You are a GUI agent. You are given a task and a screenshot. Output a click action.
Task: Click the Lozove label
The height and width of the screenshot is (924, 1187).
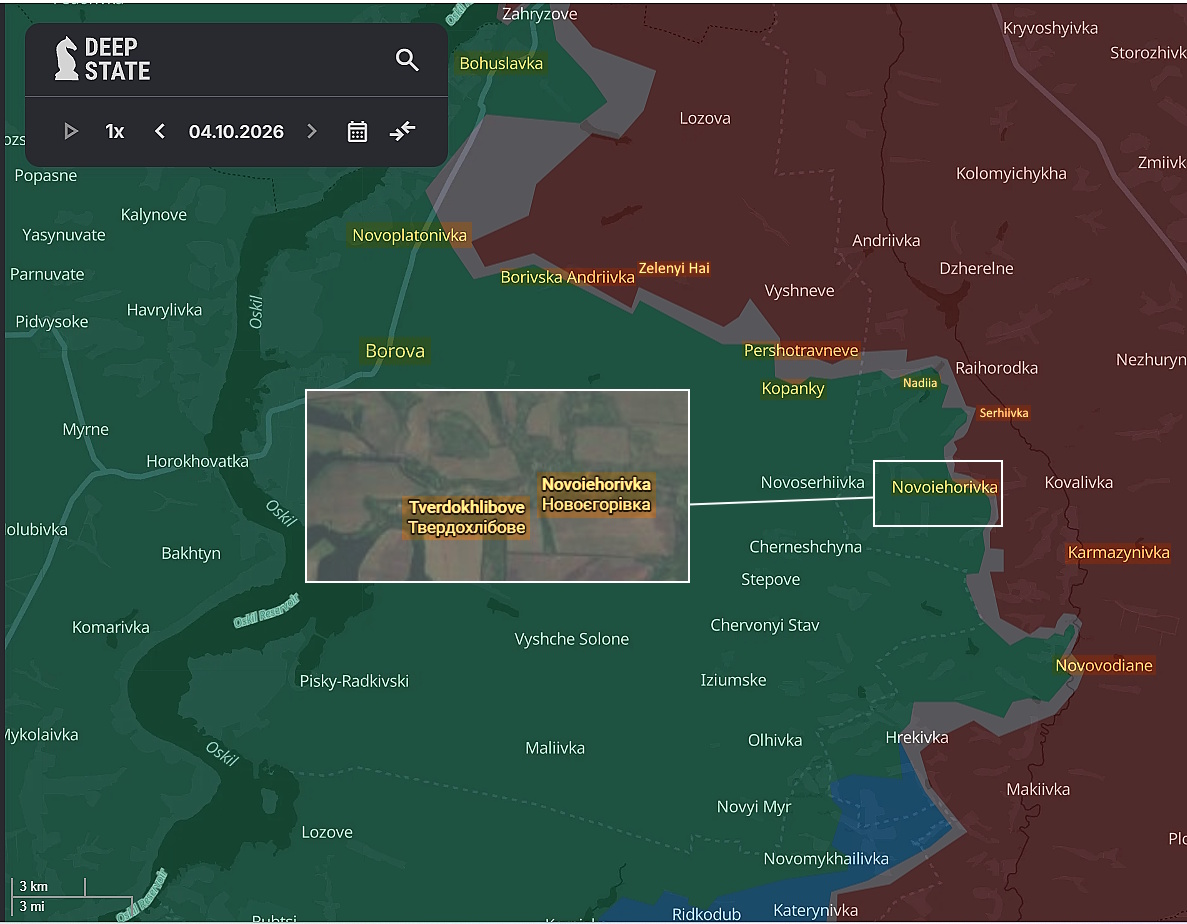tap(327, 832)
